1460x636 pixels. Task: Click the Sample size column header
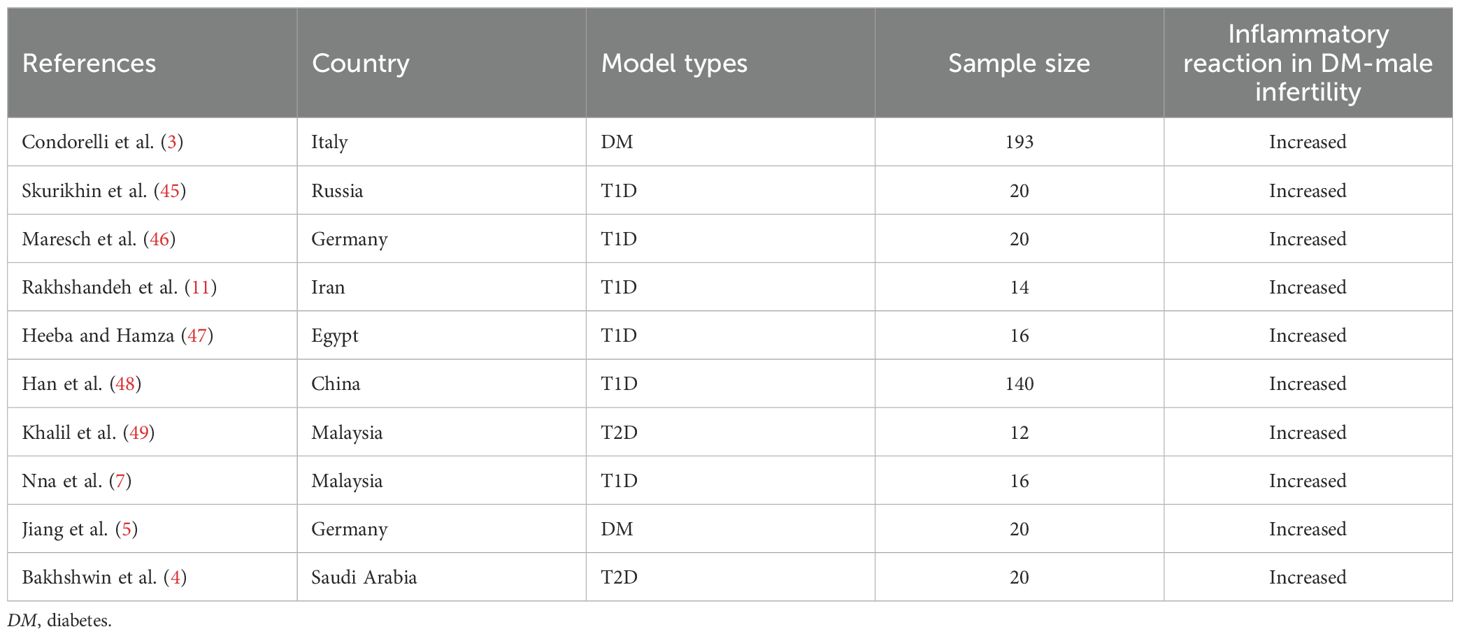(1018, 63)
